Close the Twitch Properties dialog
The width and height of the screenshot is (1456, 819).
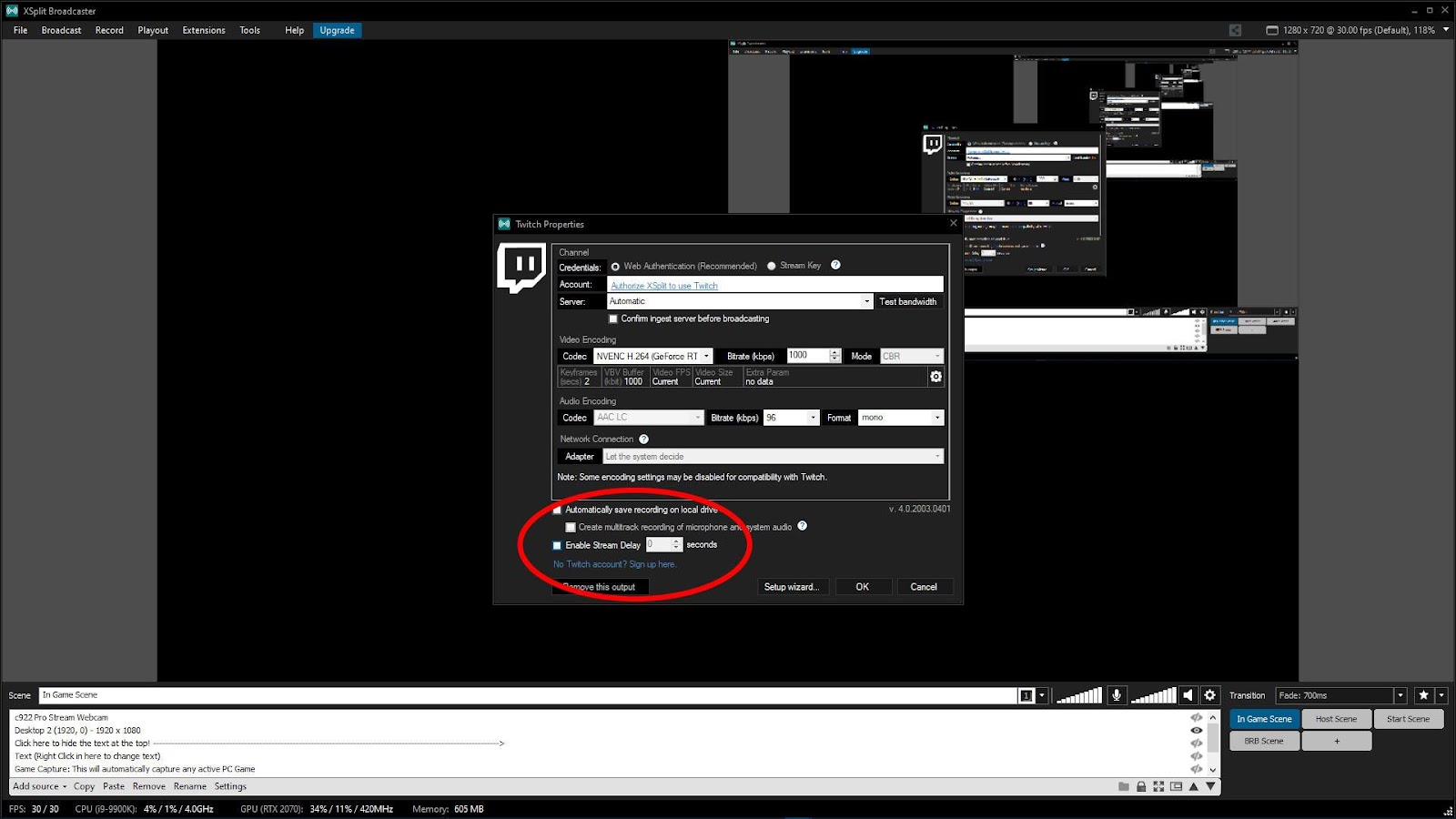pos(953,223)
